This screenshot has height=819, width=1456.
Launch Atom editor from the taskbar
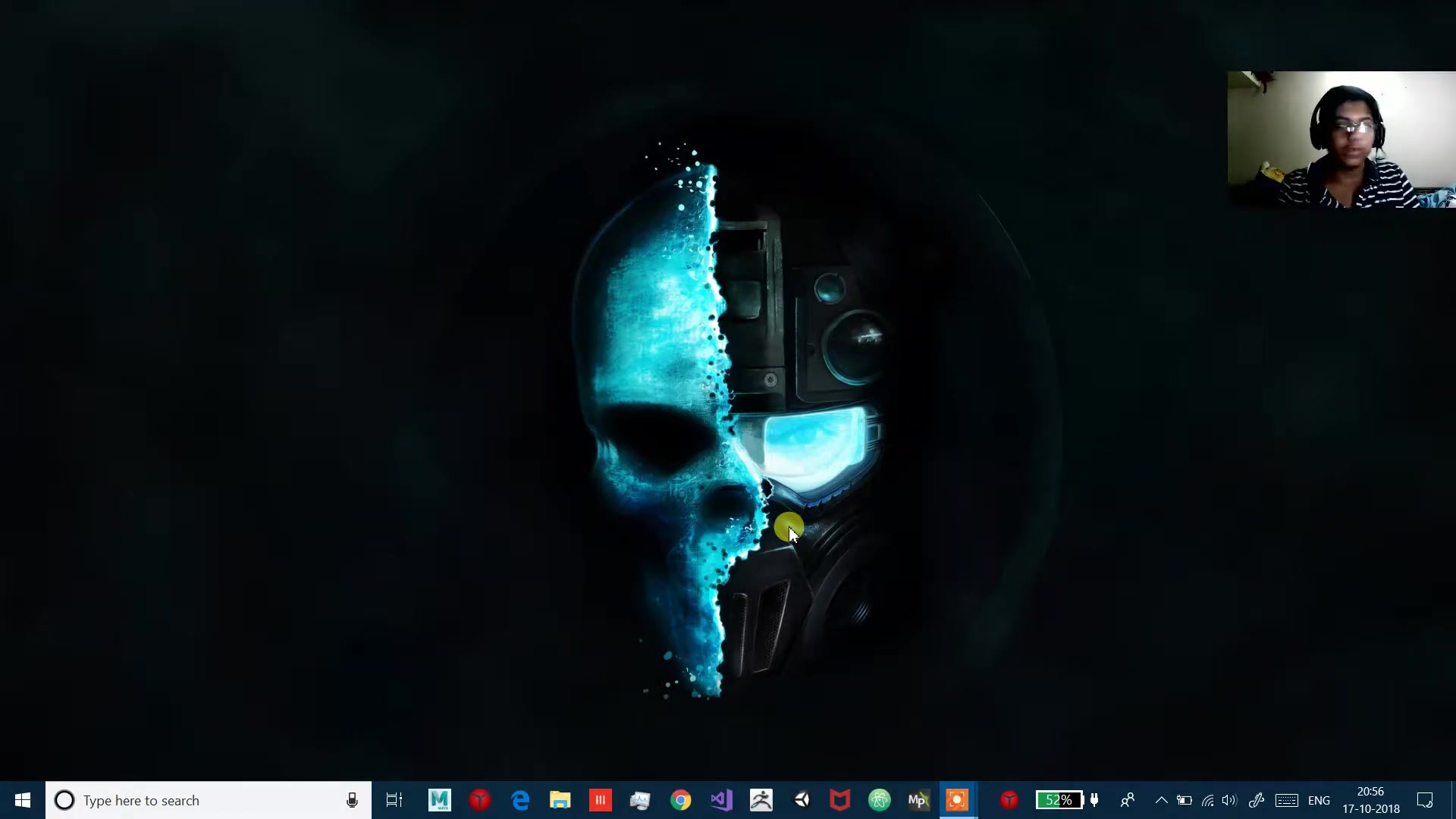[880, 800]
